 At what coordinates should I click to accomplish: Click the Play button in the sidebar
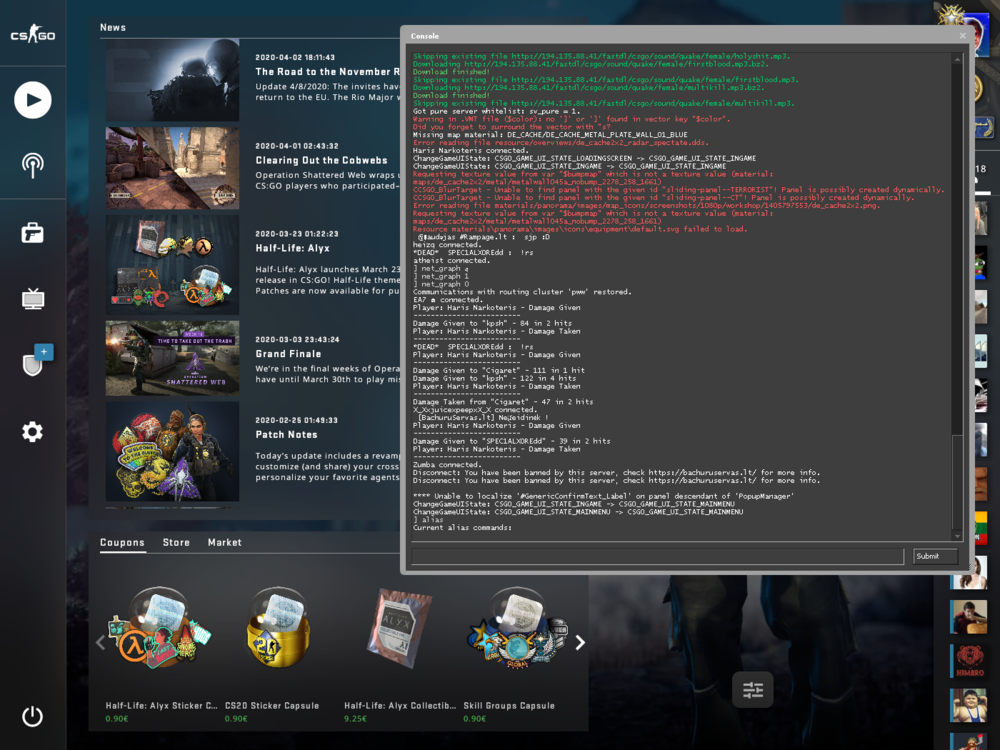click(32, 100)
